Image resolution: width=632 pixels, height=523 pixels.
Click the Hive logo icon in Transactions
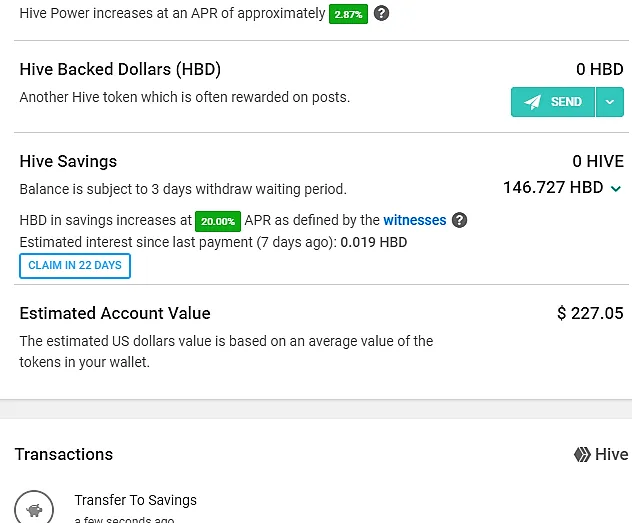pos(582,455)
